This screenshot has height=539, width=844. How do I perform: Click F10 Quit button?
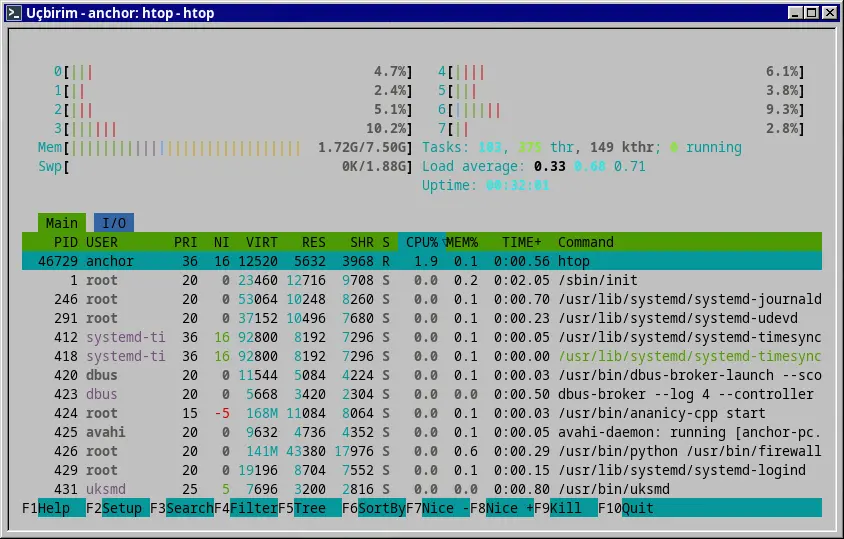click(x=626, y=508)
